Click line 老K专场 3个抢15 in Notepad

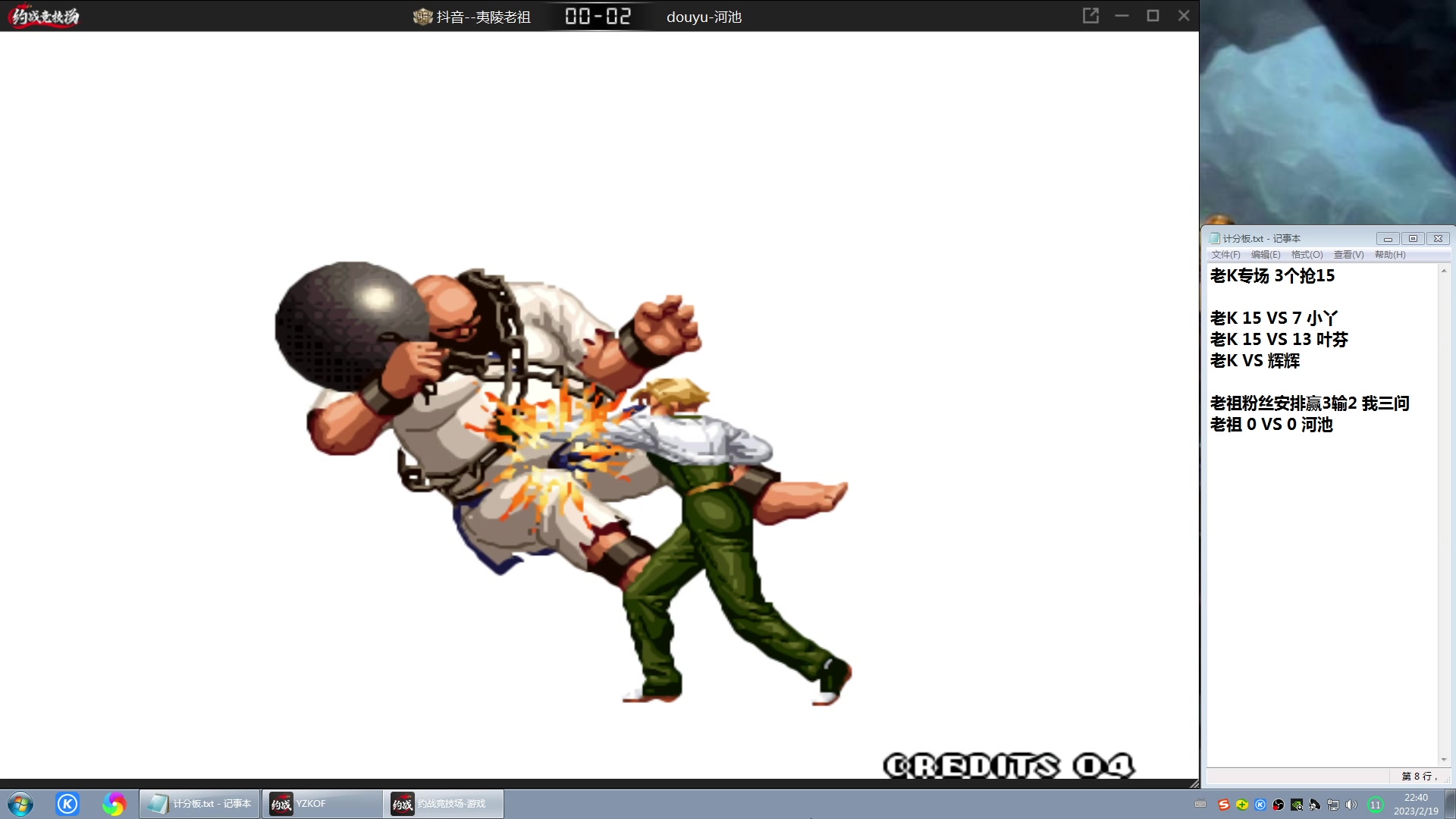point(1272,276)
